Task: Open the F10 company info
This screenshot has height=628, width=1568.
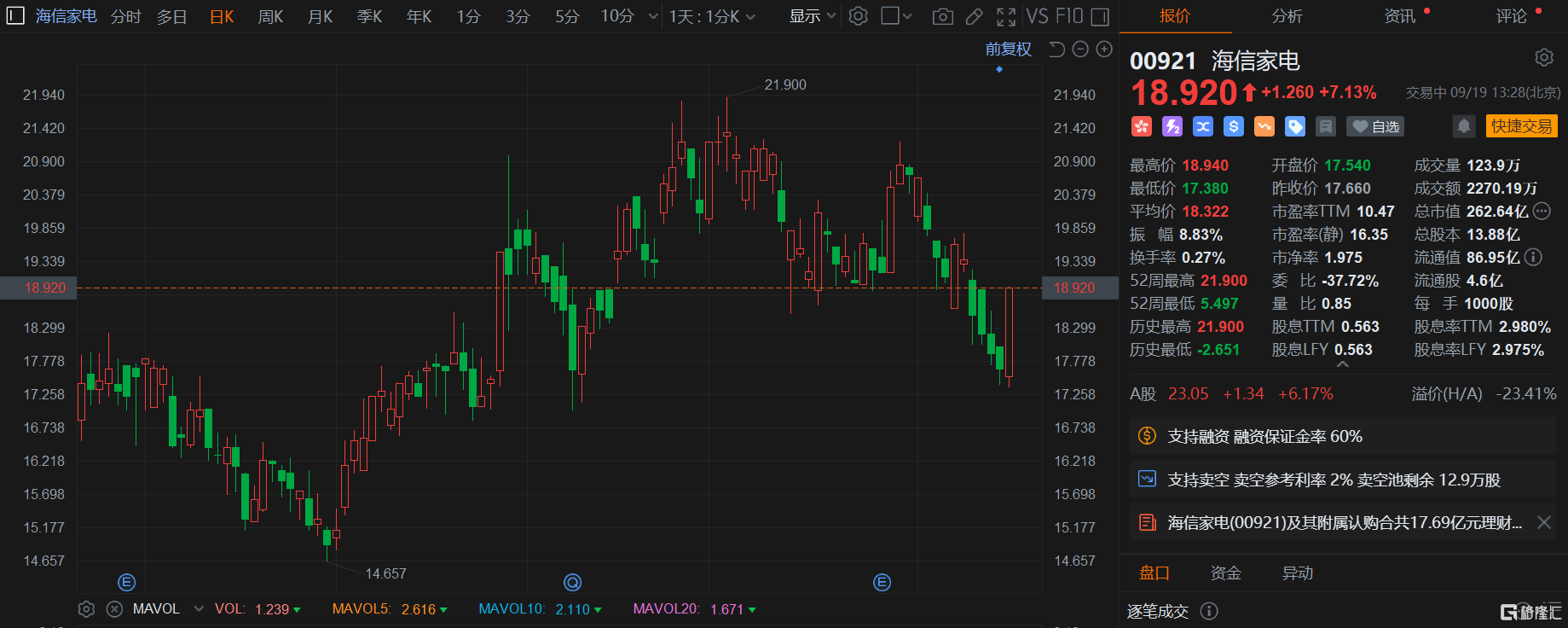Action: [x=1069, y=16]
